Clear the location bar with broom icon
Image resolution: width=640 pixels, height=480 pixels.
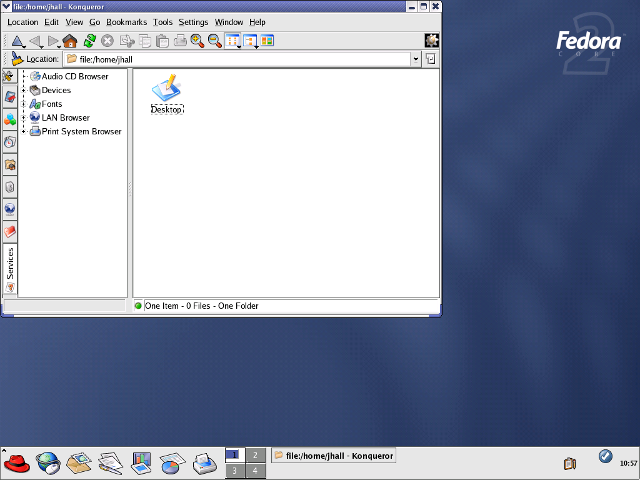coord(17,59)
